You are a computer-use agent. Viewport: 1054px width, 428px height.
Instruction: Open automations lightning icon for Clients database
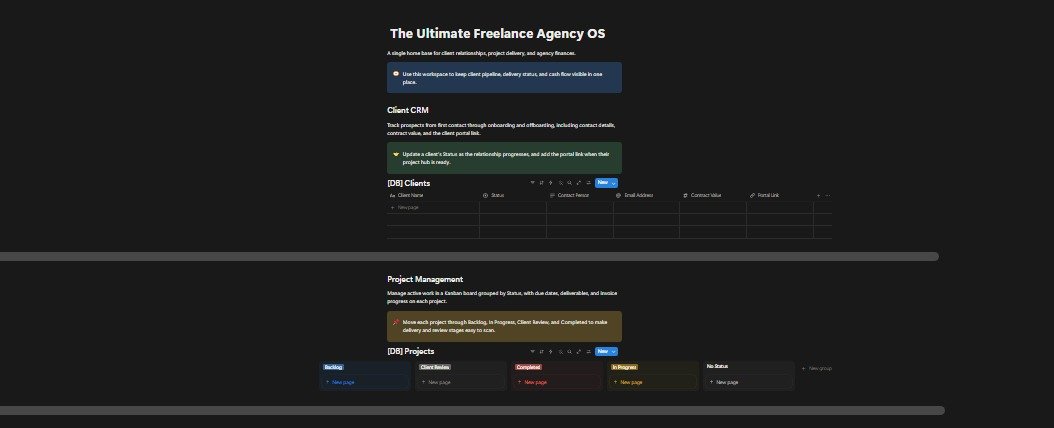pyautogui.click(x=551, y=183)
